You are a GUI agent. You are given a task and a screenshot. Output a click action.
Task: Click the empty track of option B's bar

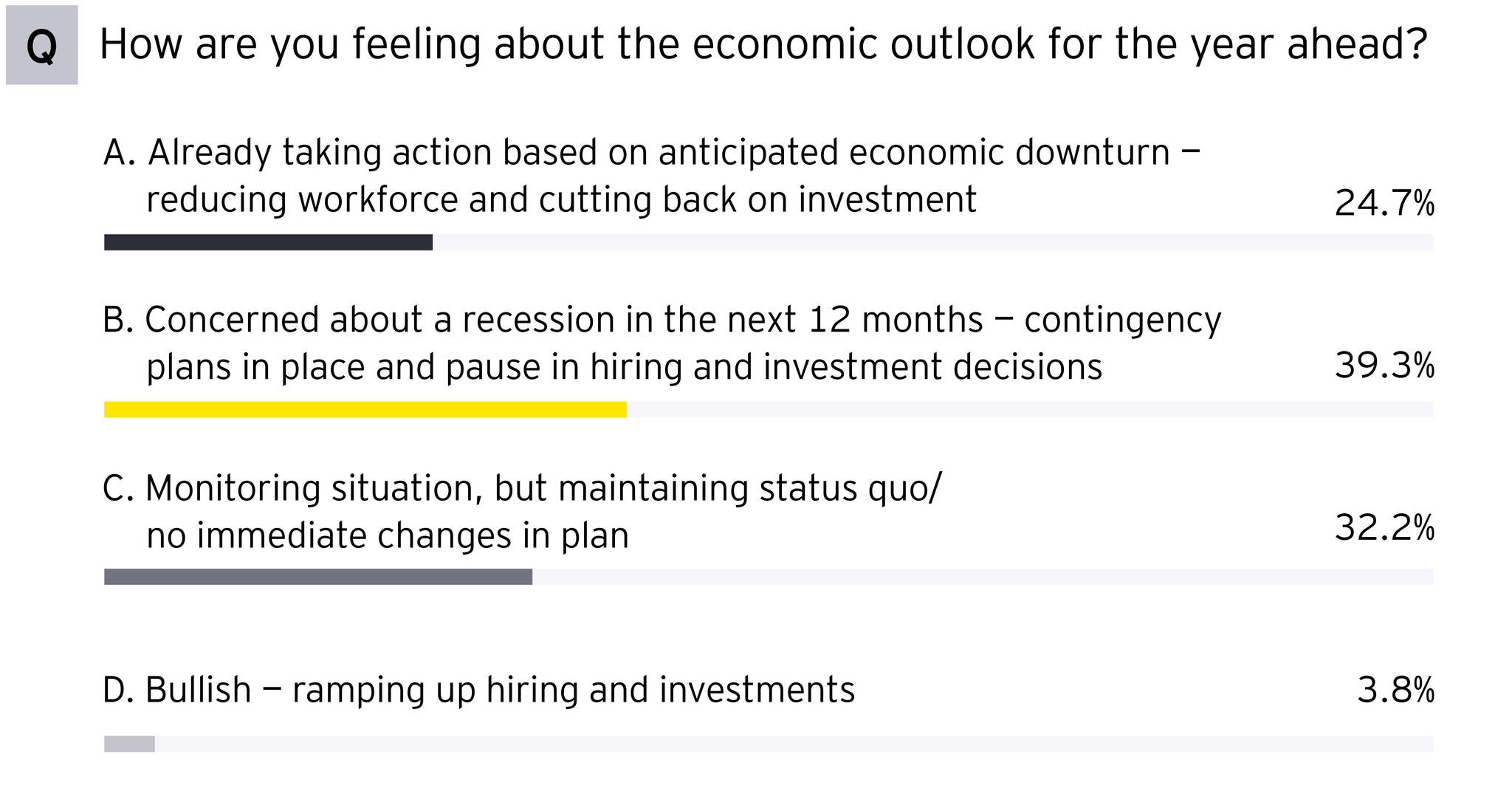[1030, 410]
